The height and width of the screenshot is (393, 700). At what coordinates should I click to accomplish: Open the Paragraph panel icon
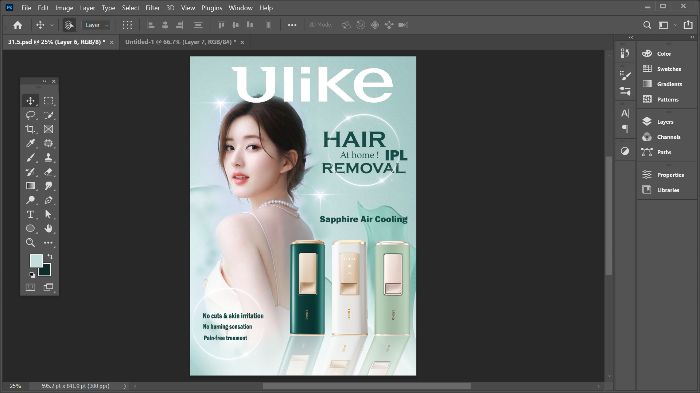click(625, 129)
